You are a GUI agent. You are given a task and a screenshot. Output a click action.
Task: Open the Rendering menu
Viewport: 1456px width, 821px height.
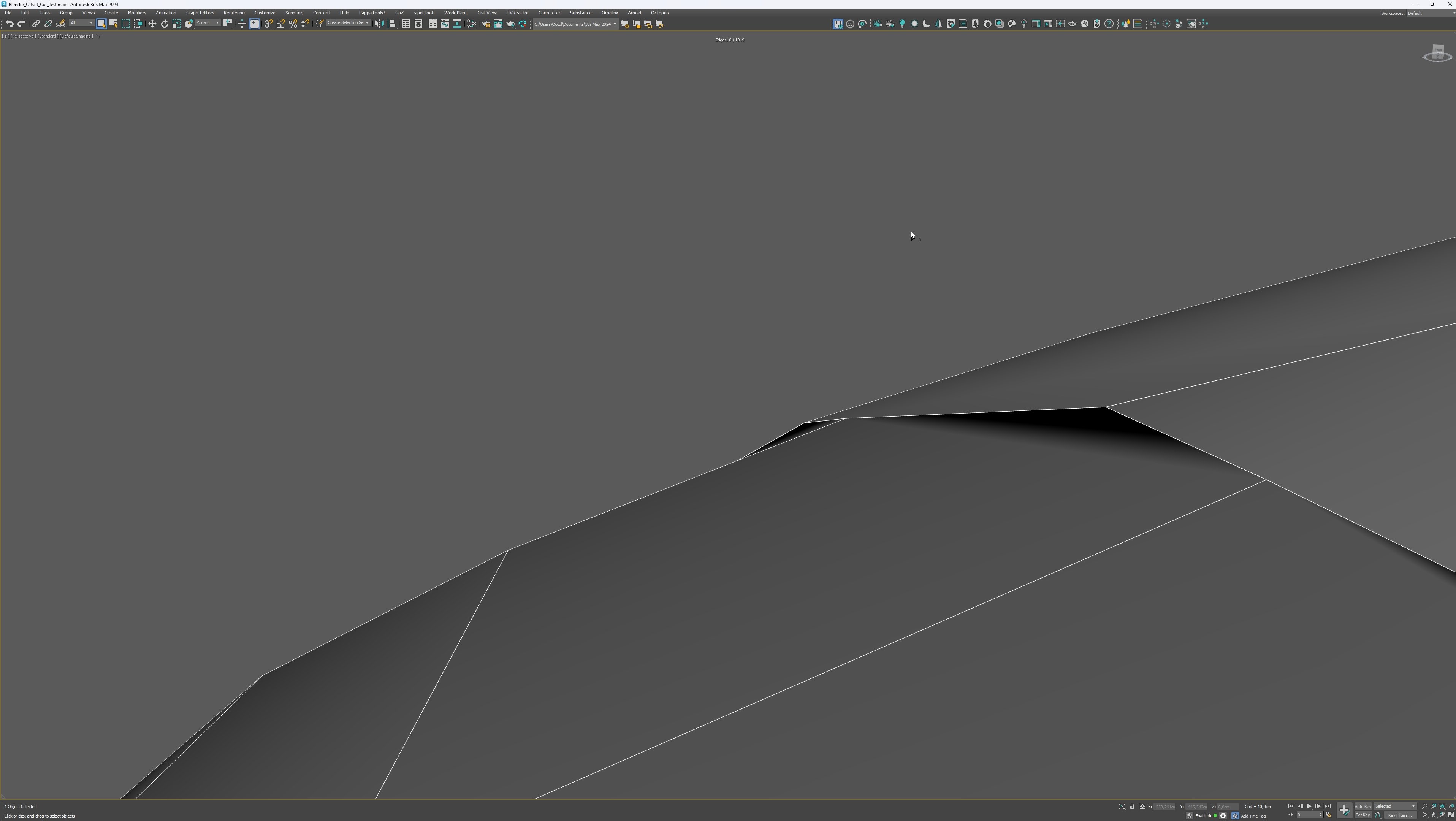coord(234,13)
